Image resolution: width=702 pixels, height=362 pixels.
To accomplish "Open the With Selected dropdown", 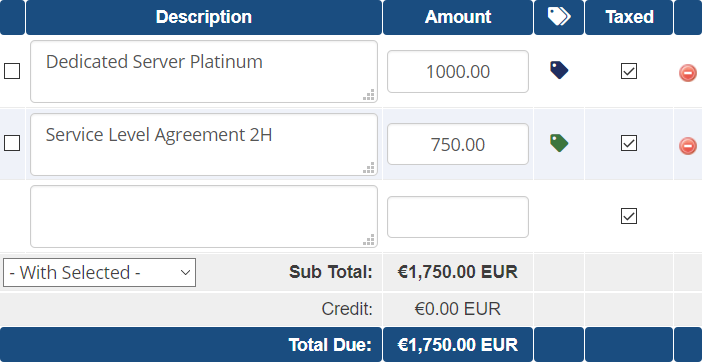I will (99, 273).
